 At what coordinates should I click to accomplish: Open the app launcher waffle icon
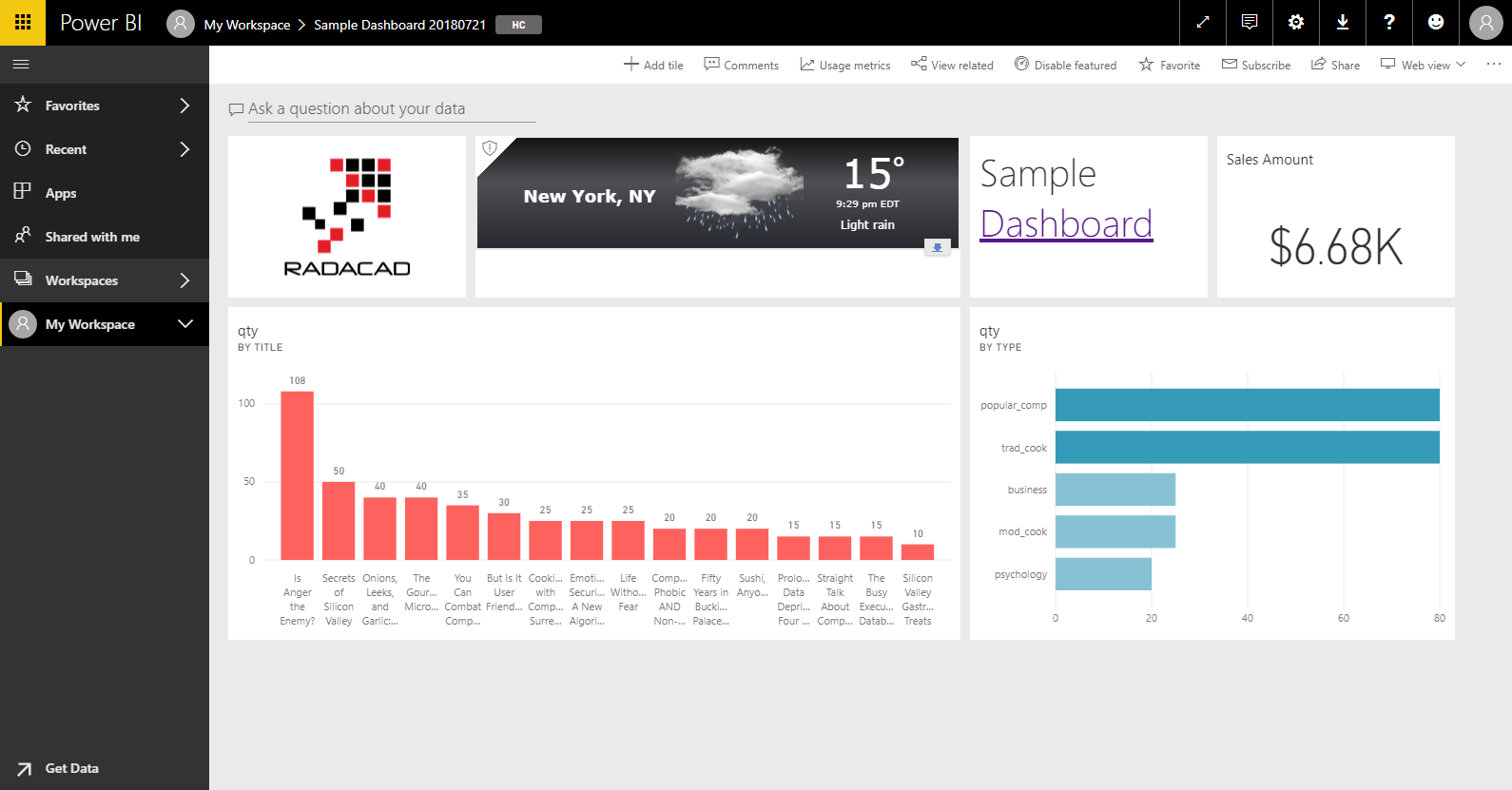(23, 23)
